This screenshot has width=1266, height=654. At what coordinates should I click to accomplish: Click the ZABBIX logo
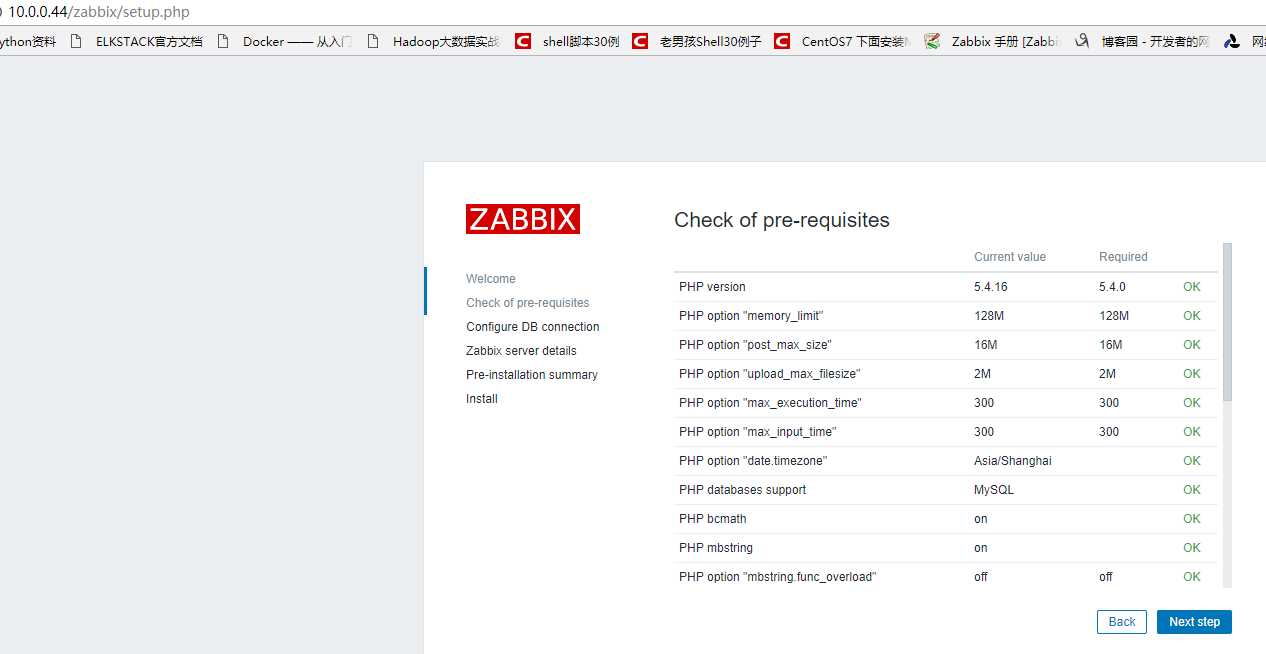(523, 219)
